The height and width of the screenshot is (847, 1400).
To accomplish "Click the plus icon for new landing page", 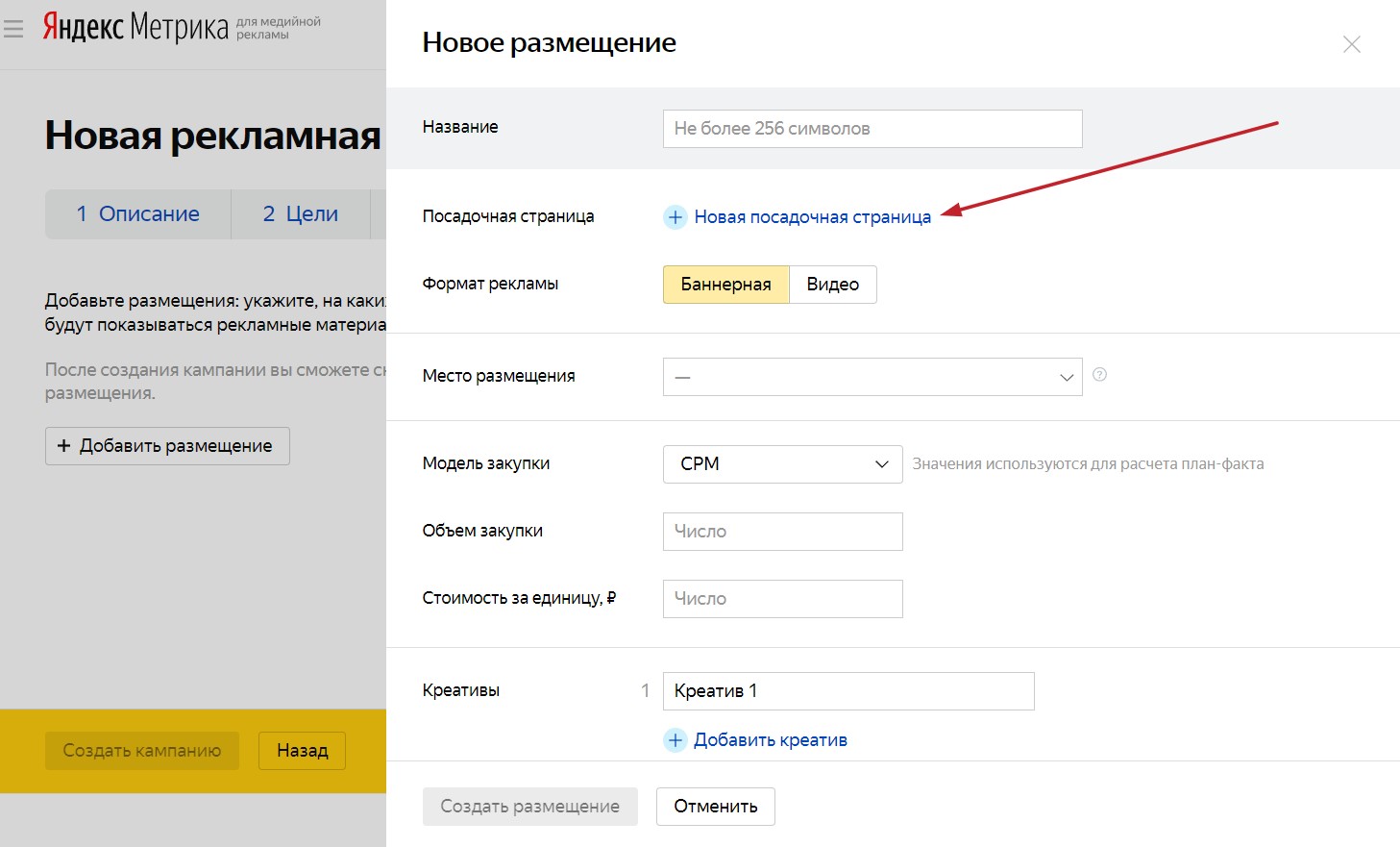I will point(675,217).
